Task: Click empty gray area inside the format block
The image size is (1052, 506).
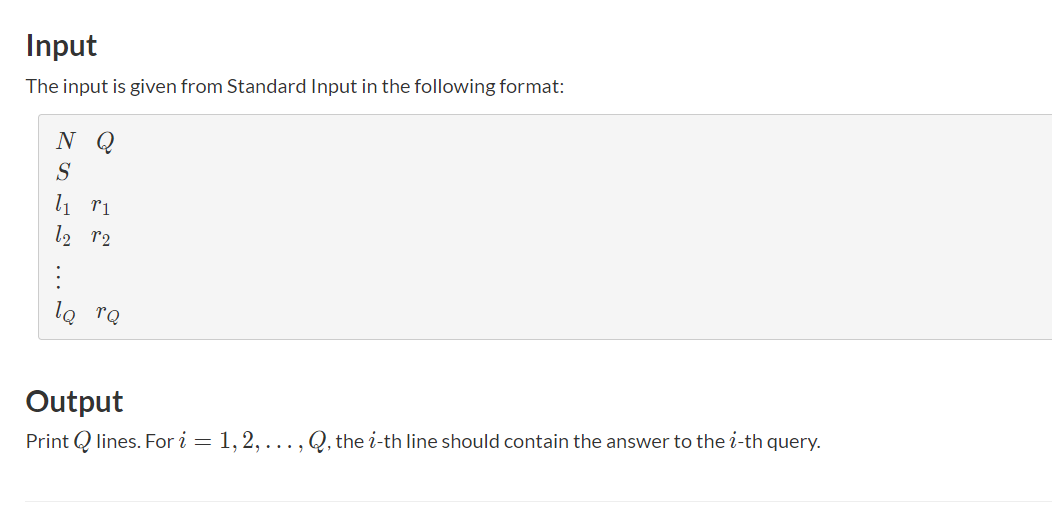Action: 600,230
